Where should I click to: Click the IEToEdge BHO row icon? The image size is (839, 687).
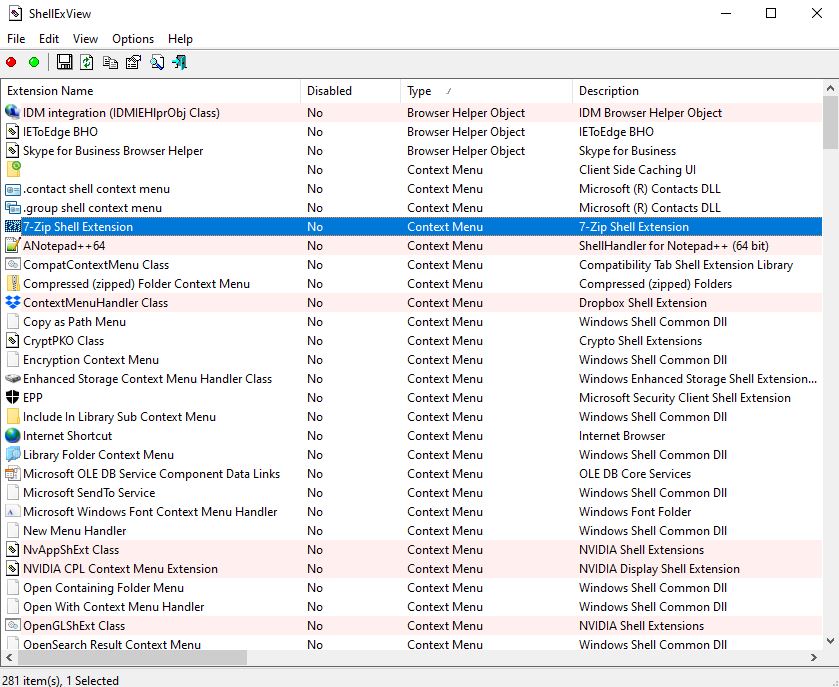(x=12, y=132)
